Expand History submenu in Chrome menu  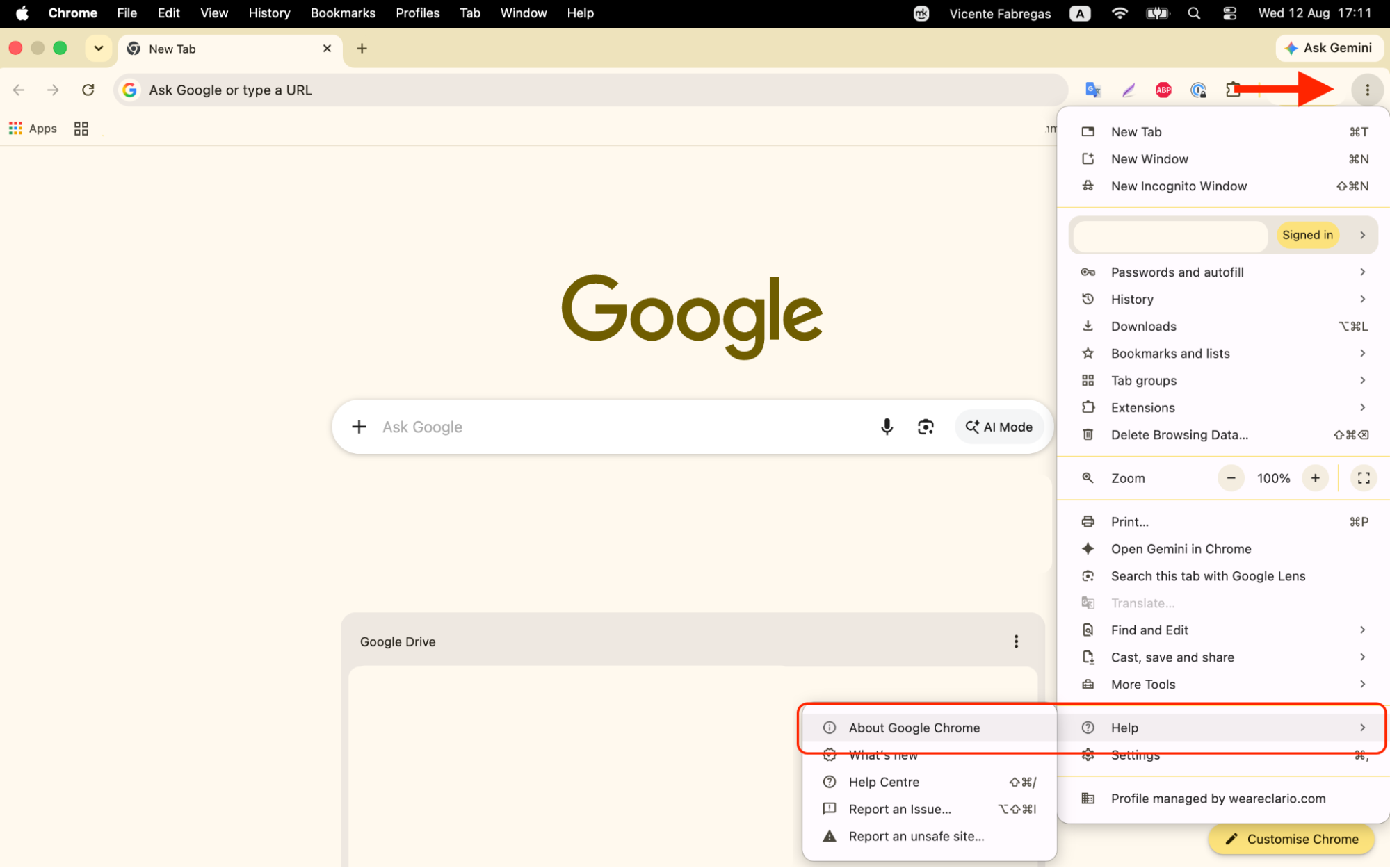(1222, 300)
